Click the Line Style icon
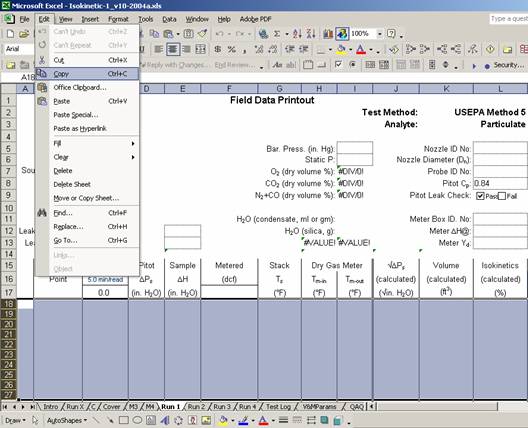The height and width of the screenshot is (428, 528). 284,420
